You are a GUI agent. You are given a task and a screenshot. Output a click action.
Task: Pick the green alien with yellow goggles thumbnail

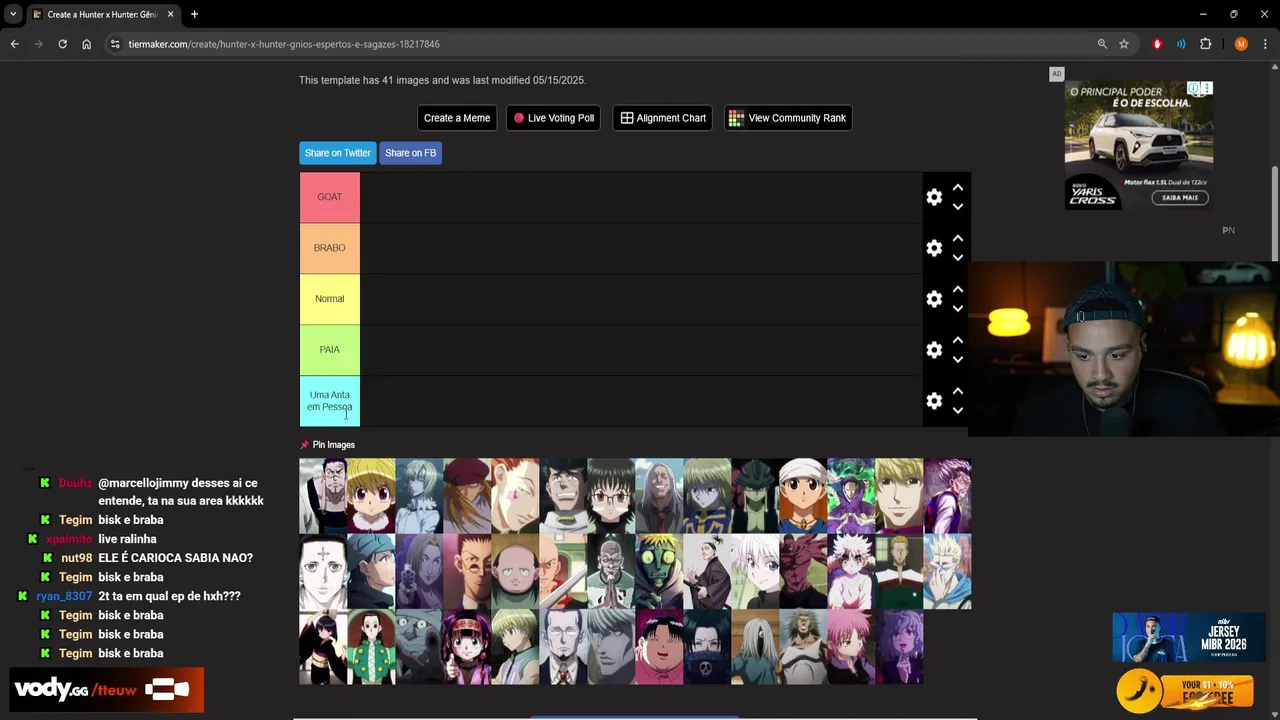pyautogui.click(x=659, y=572)
